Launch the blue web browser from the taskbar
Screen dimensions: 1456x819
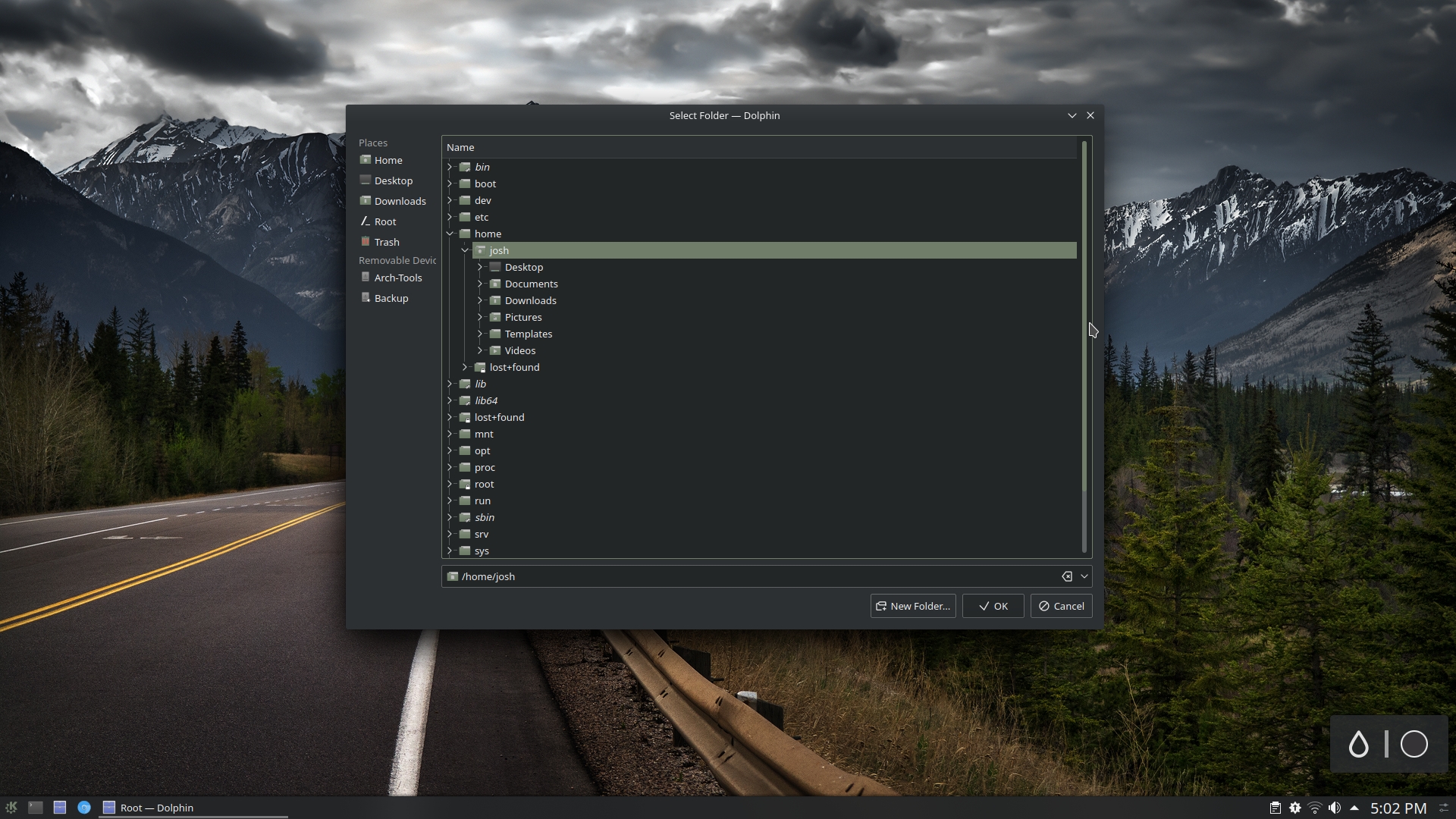[84, 808]
